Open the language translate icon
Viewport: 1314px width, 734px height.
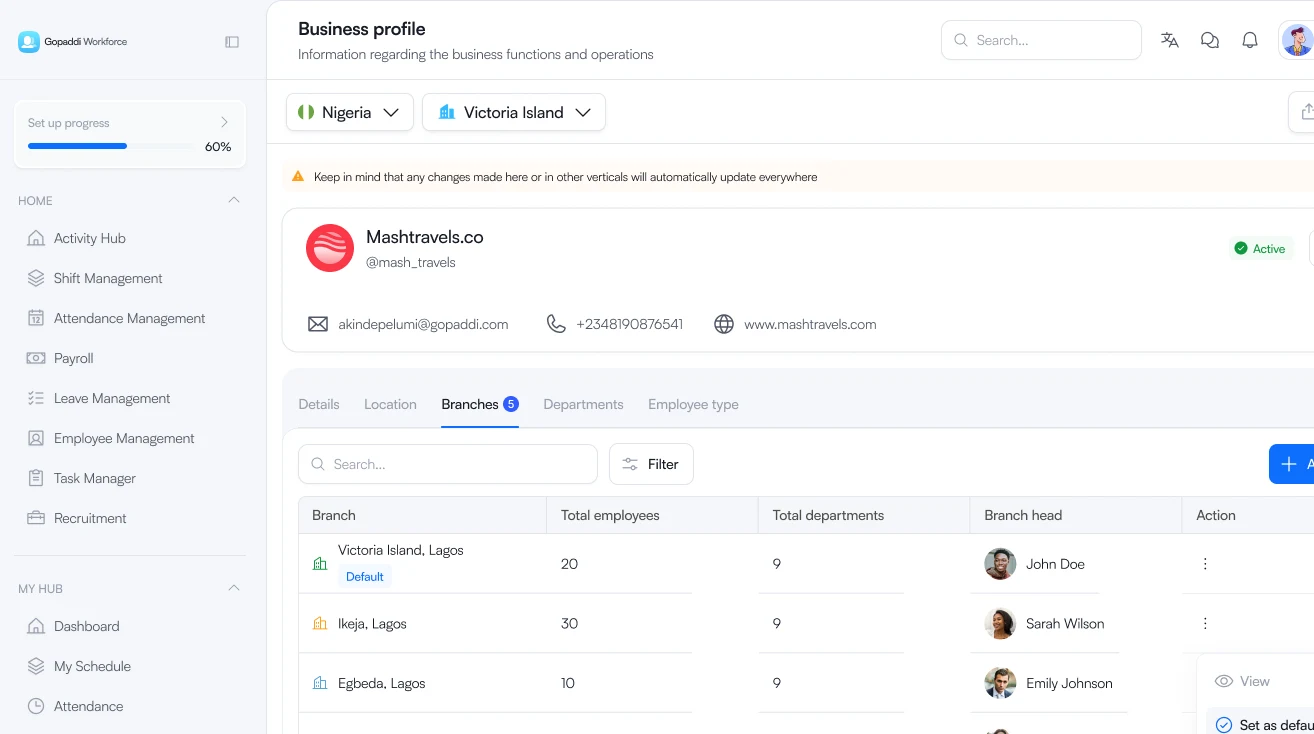pyautogui.click(x=1170, y=40)
